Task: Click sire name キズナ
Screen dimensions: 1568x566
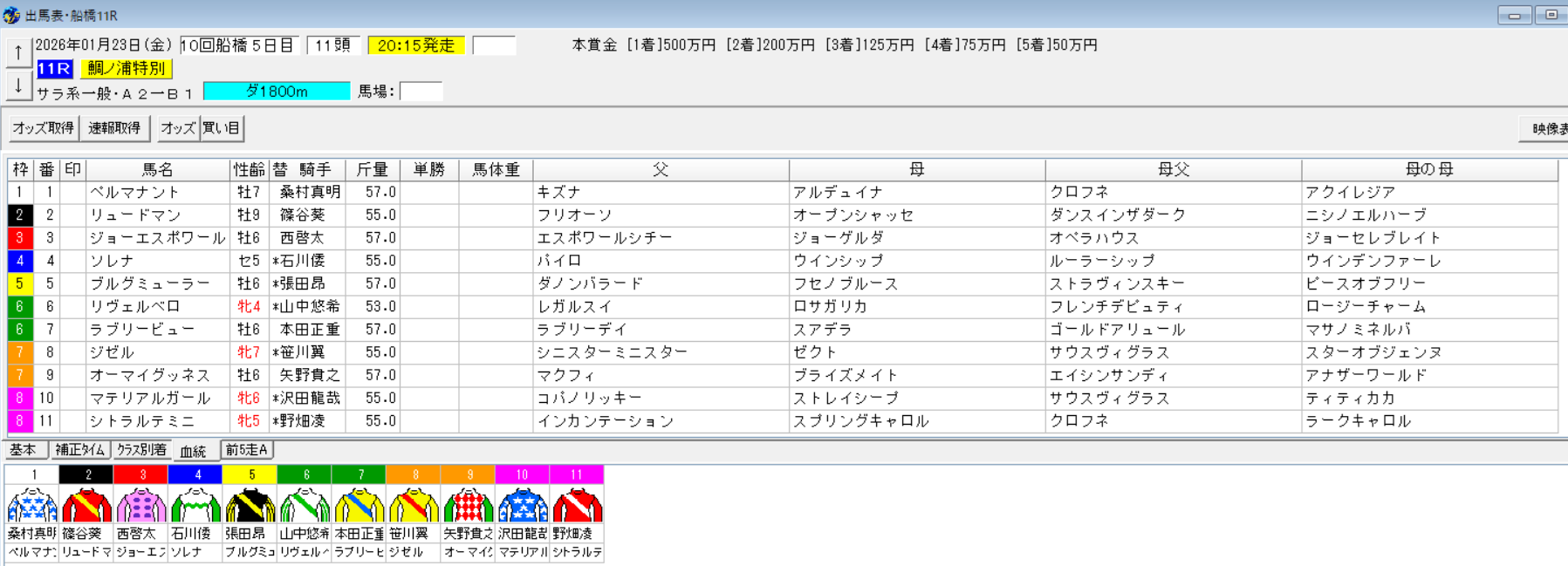Action: [x=559, y=192]
